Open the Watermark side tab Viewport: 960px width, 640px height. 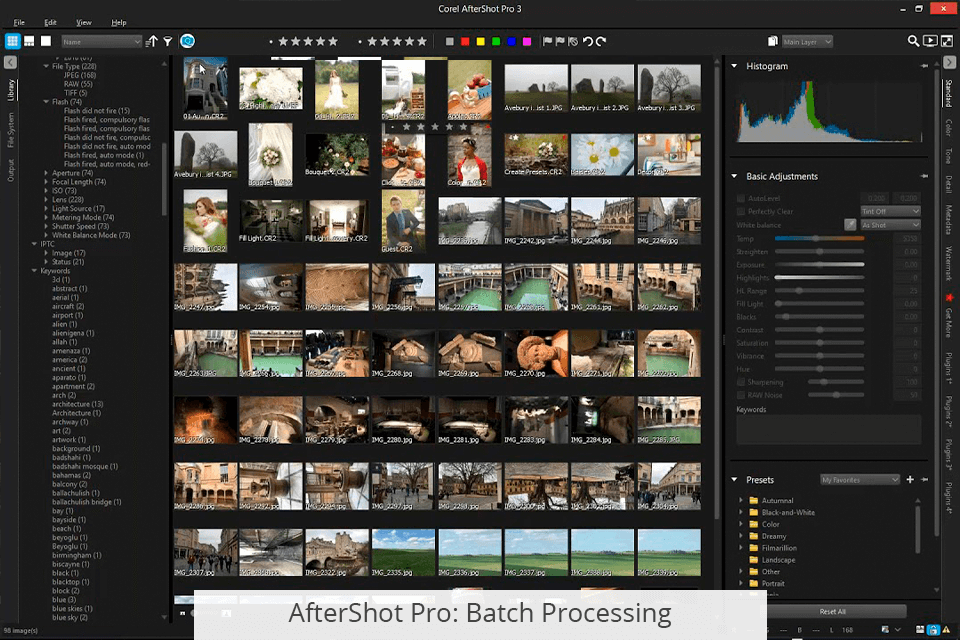tap(949, 264)
